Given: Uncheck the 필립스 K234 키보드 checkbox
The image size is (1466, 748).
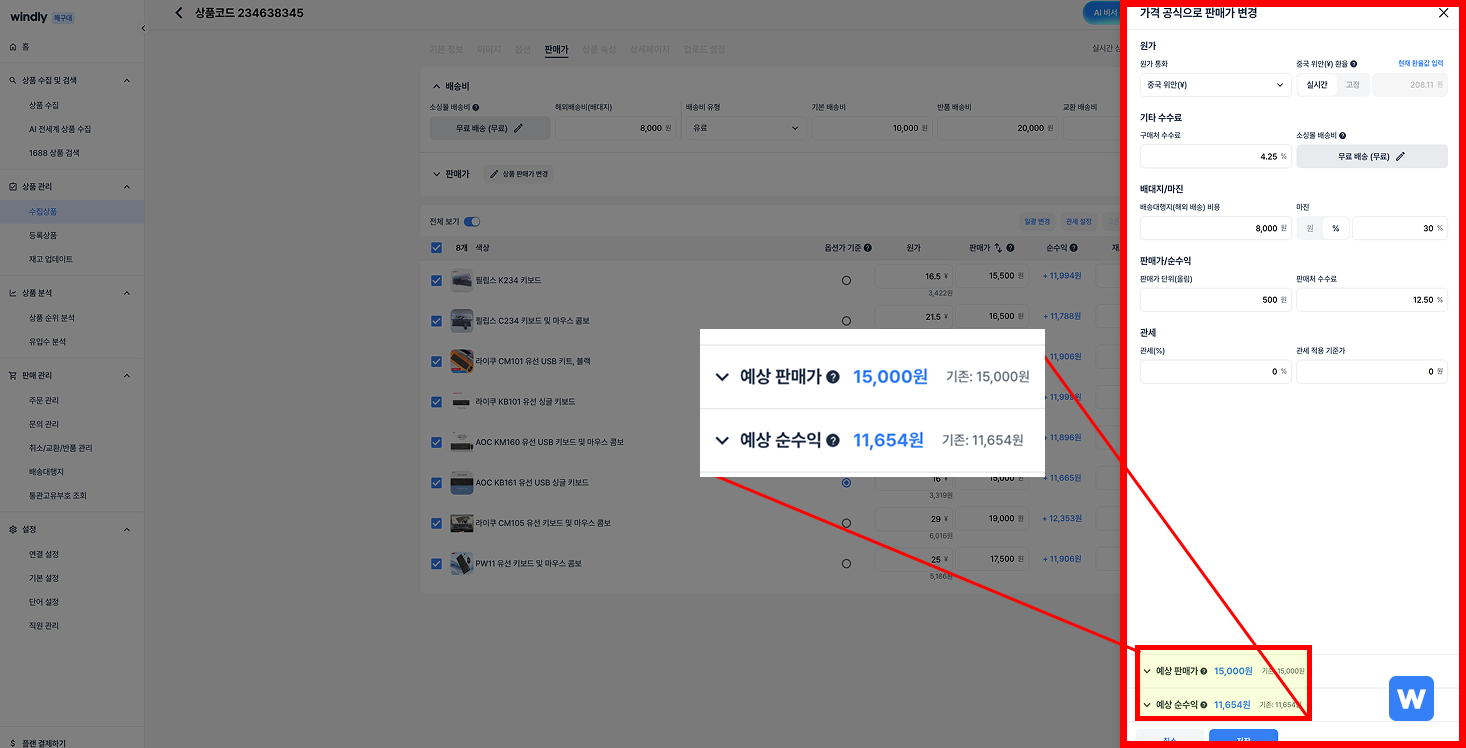Looking at the screenshot, I should point(436,281).
